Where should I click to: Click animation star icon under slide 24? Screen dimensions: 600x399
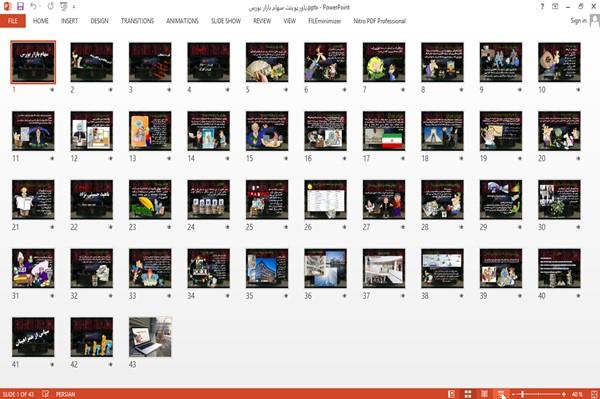(227, 227)
